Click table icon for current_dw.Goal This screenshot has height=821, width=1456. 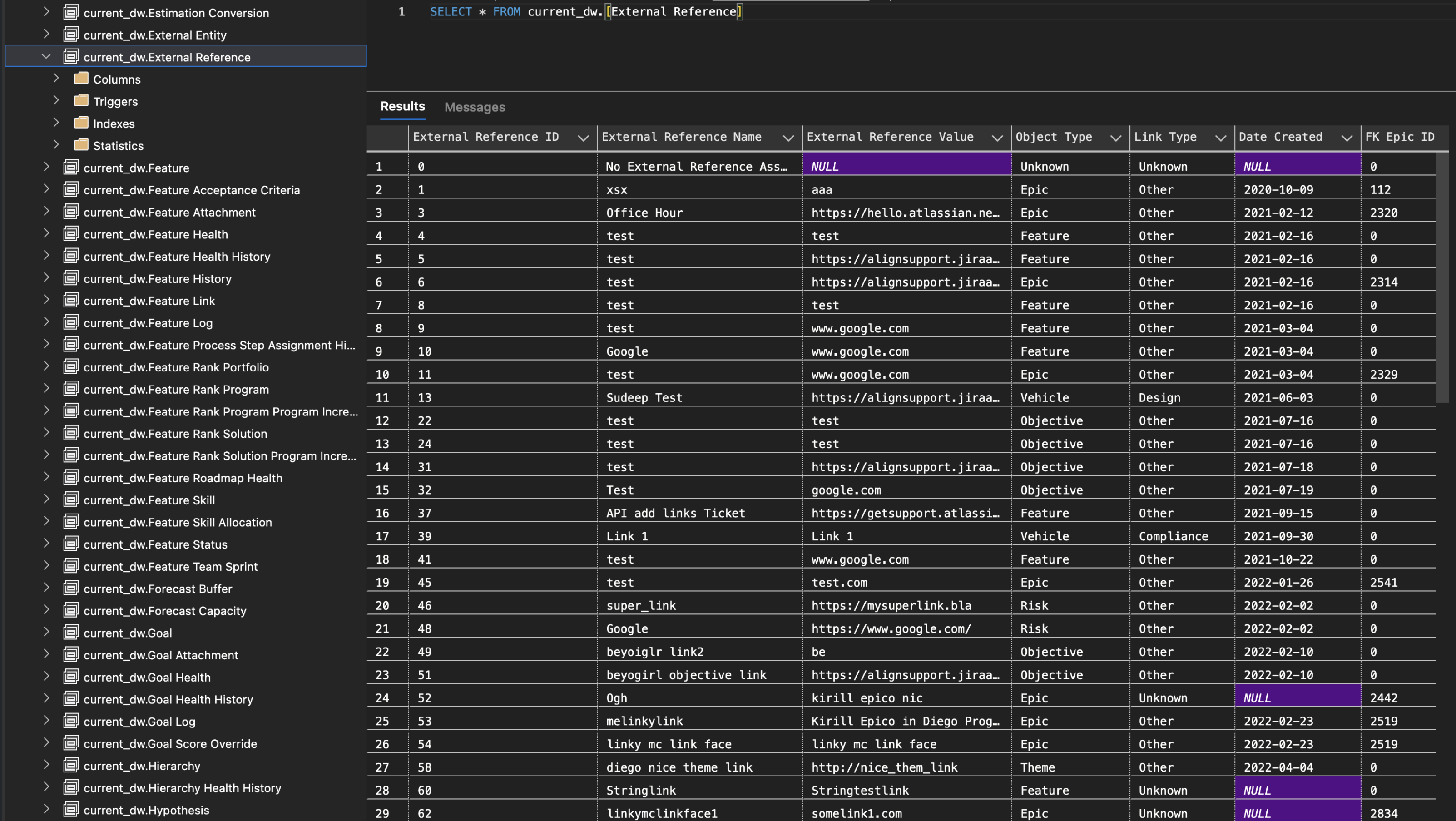pos(71,632)
